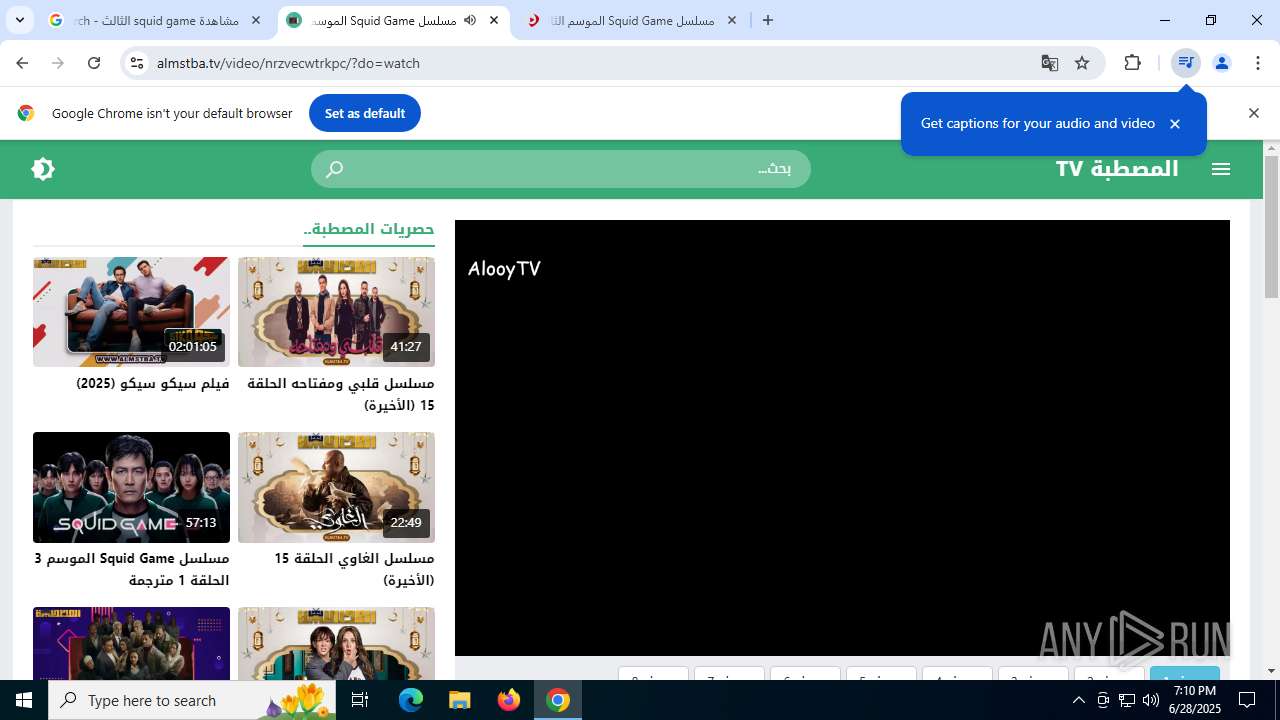1280x720 pixels.
Task: Open the volume tray icon
Action: pyautogui.click(x=1150, y=700)
